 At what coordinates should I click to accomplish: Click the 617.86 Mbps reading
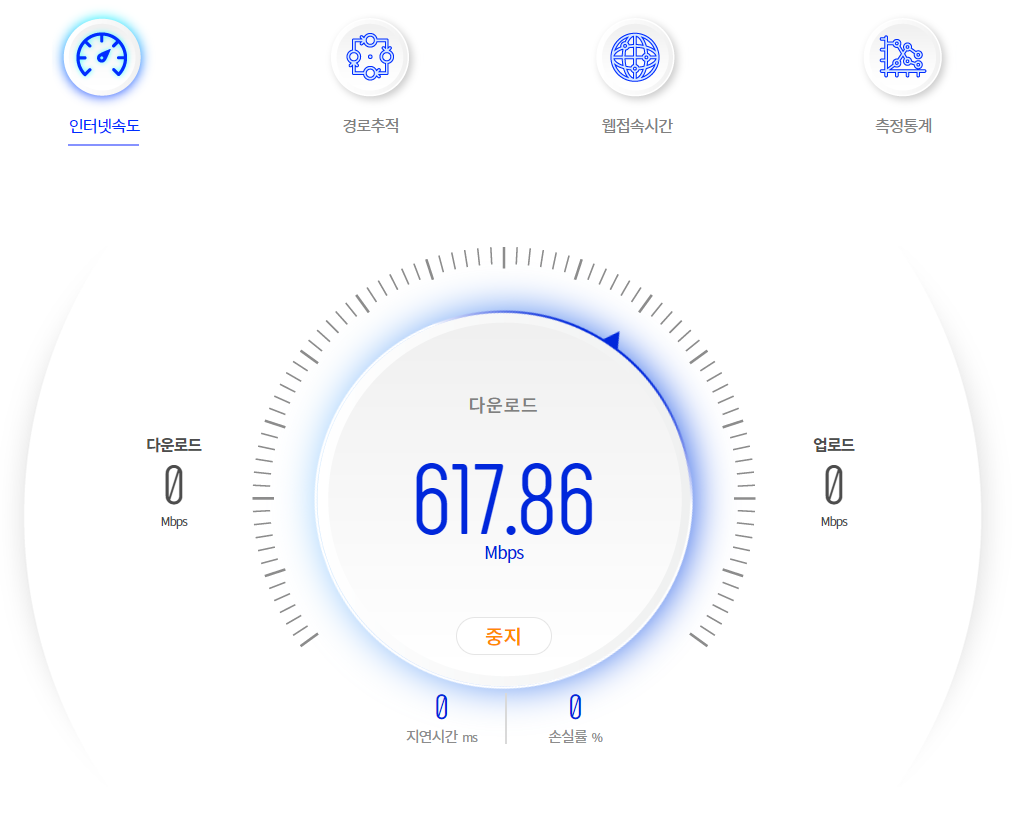click(503, 500)
